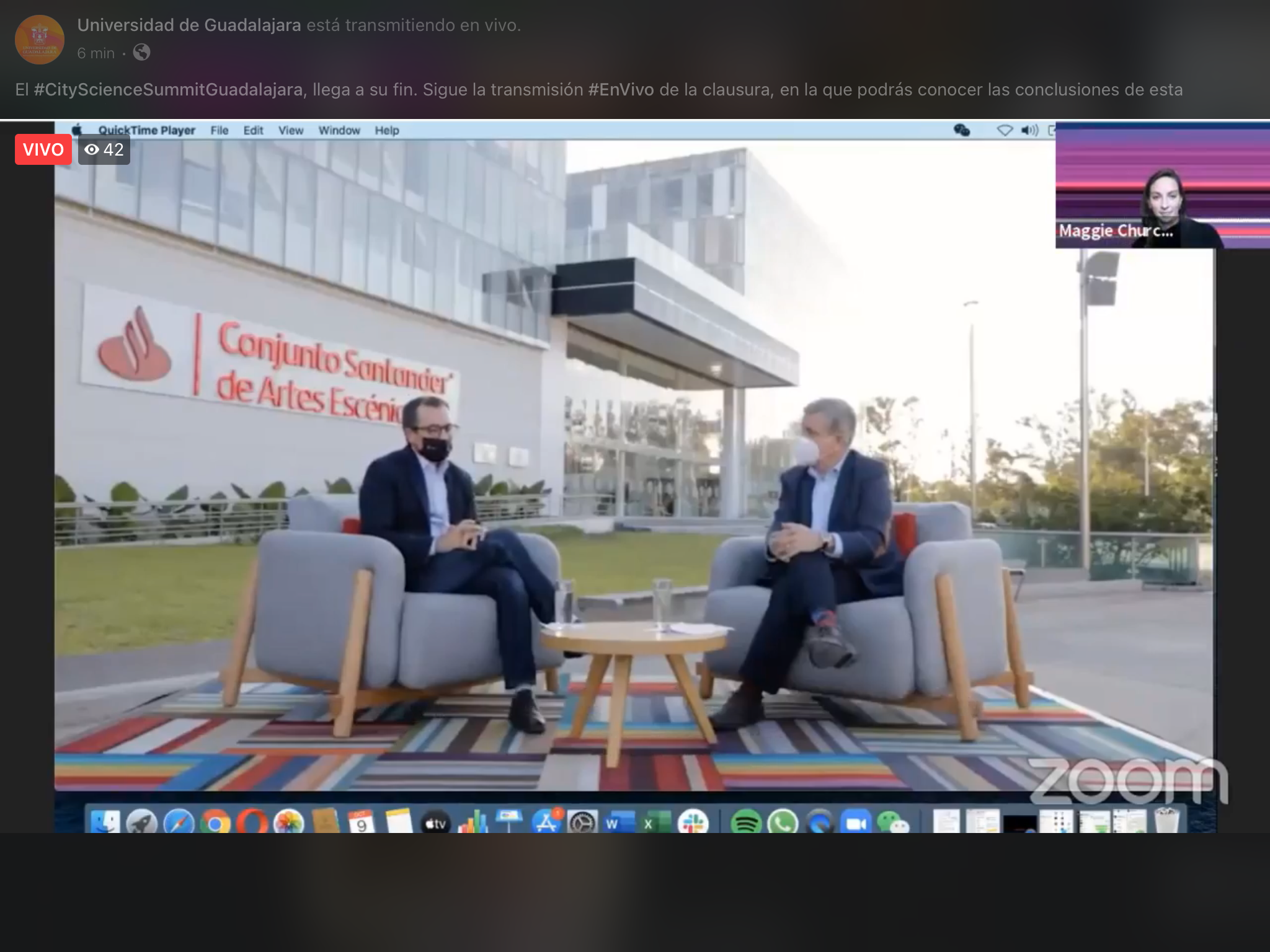Image resolution: width=1270 pixels, height=952 pixels.
Task: Launch Microsoft Excel from Dock
Action: [x=656, y=822]
